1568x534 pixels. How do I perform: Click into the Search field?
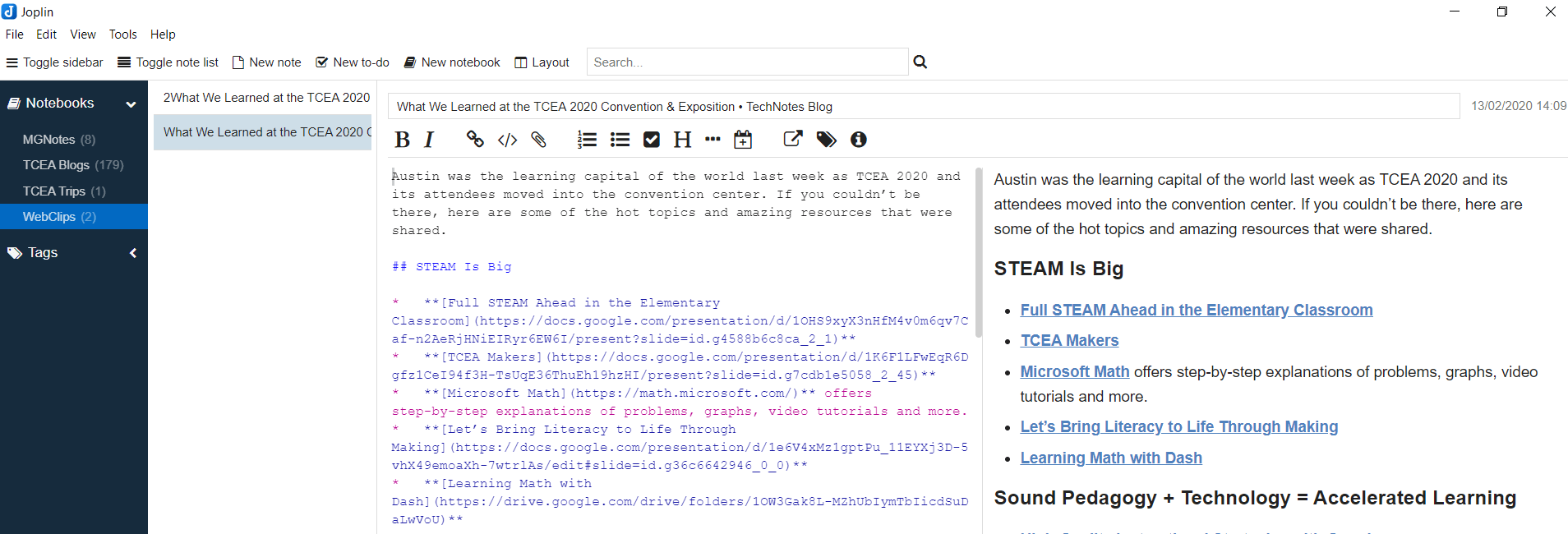coord(747,62)
